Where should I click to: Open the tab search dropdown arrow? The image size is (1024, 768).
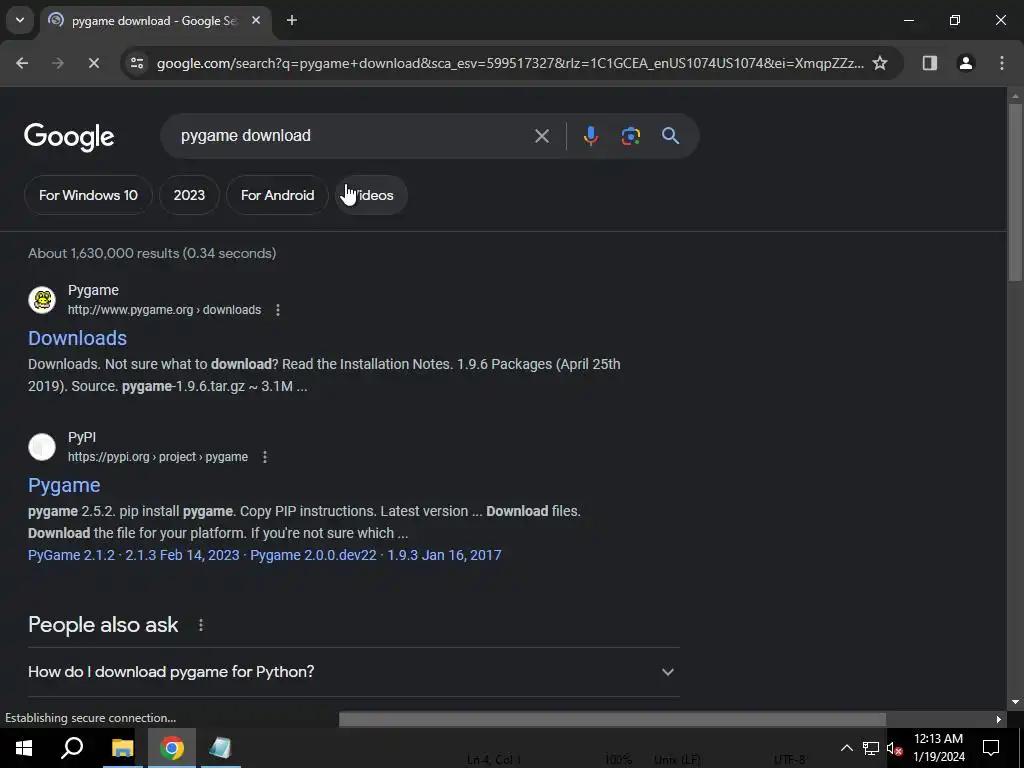20,20
